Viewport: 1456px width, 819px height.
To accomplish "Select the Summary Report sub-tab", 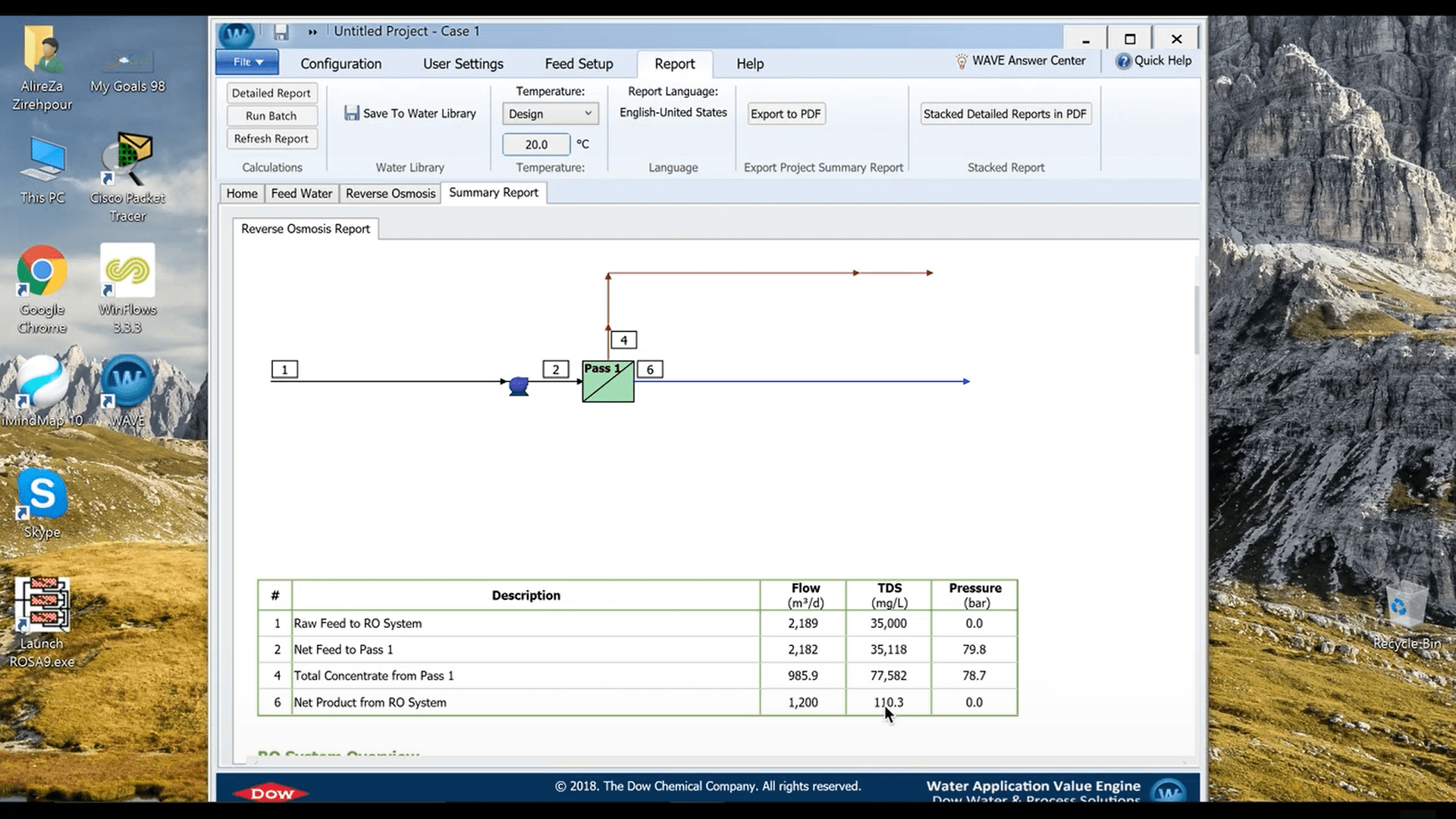I will pyautogui.click(x=494, y=193).
